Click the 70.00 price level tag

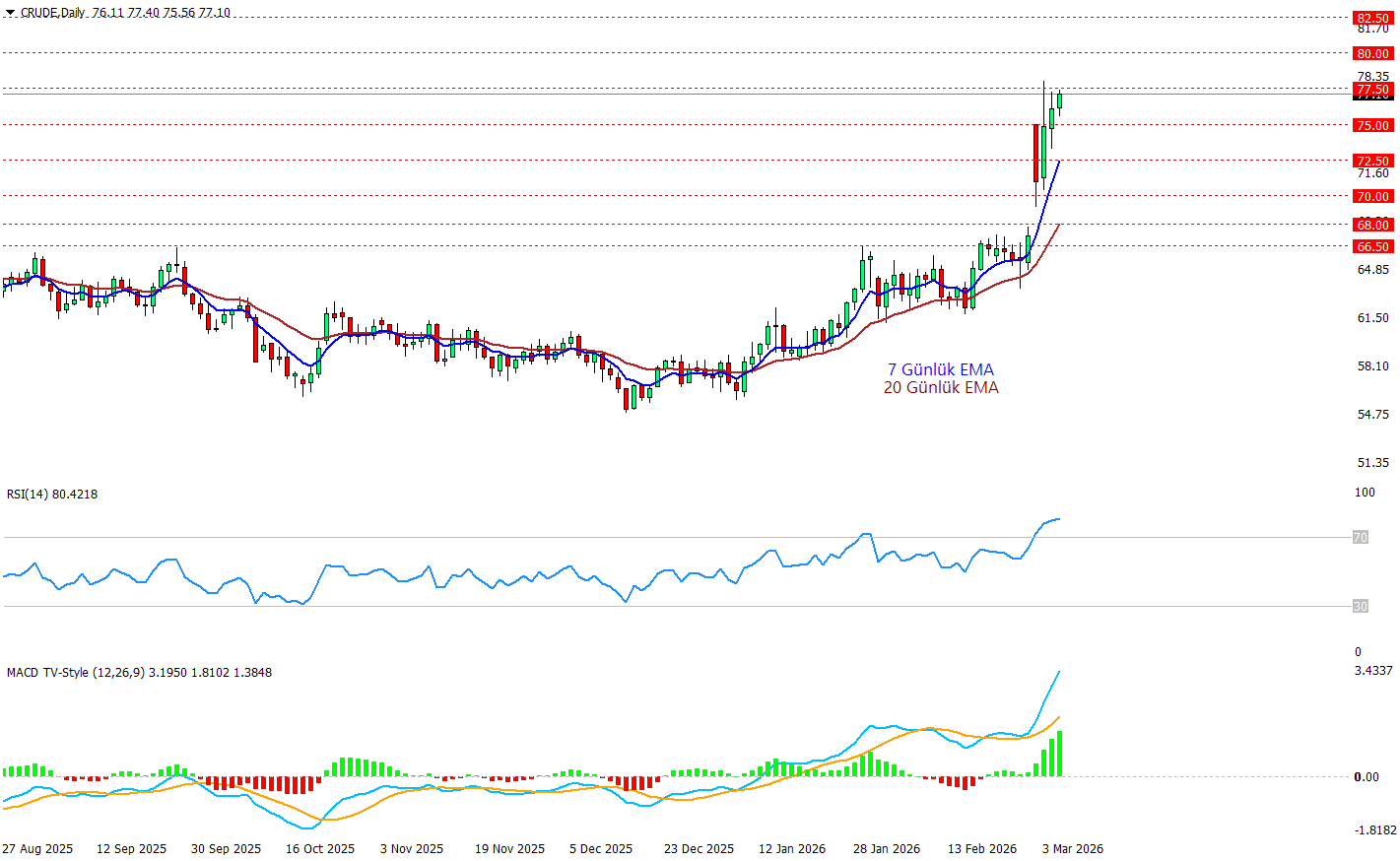(x=1371, y=196)
